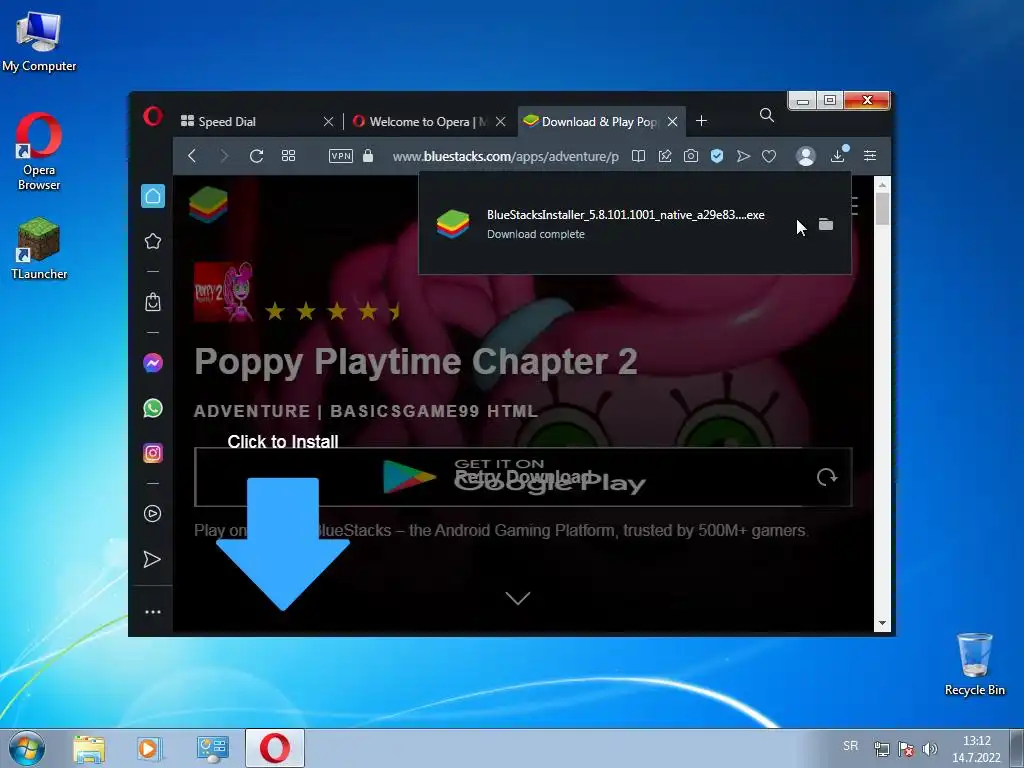Click the BlueStacks logo on page
This screenshot has height=768, width=1024.
(x=208, y=204)
